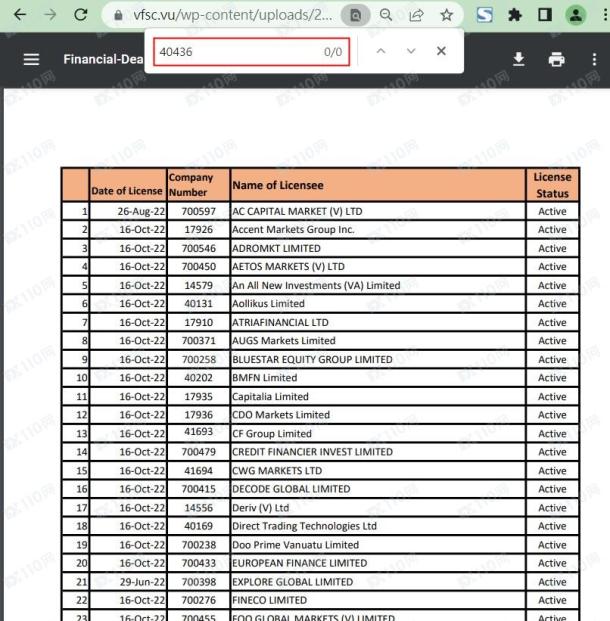Screen dimensions: 610x621
Task: Select Accent Markets Group Inc.
Action: click(x=293, y=230)
